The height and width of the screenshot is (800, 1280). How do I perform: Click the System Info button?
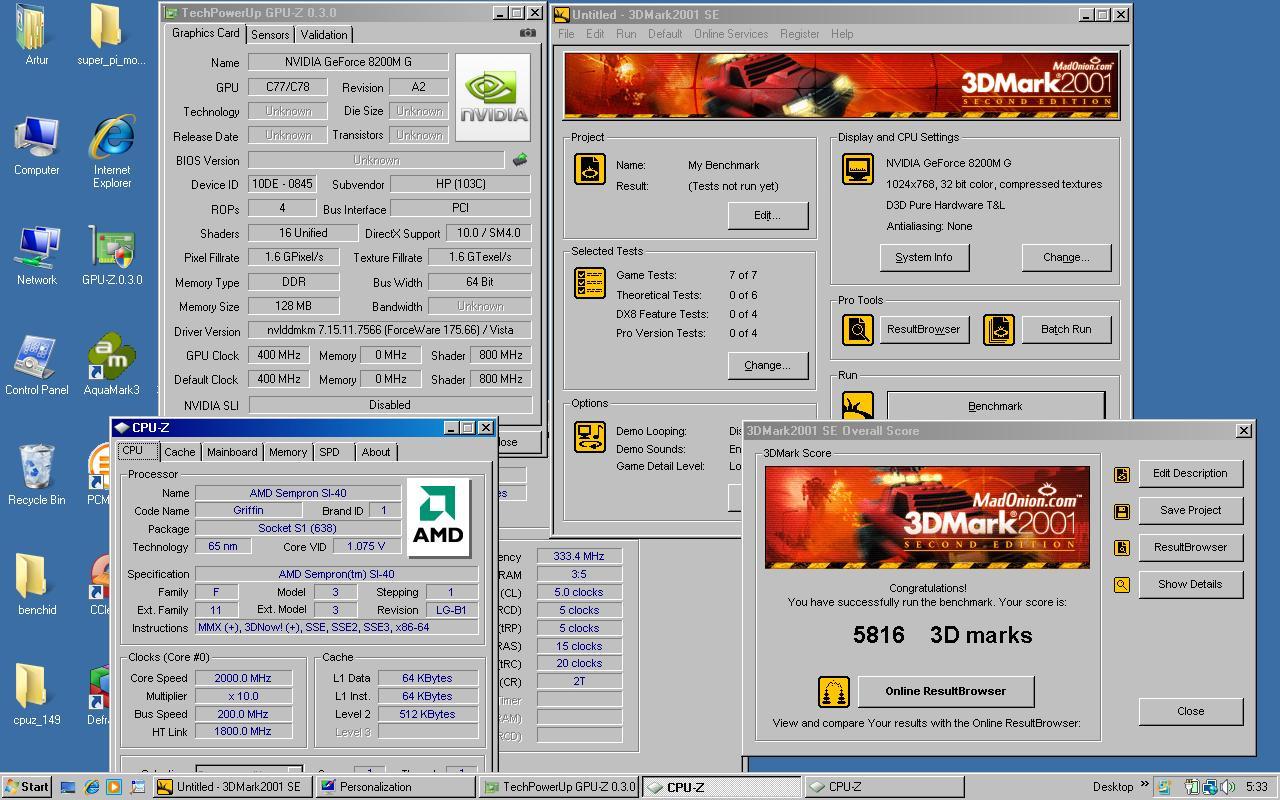(x=924, y=258)
